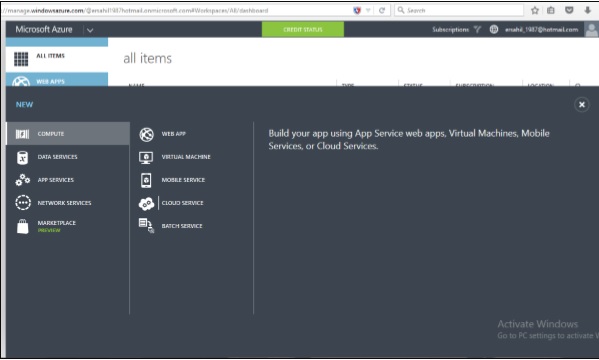This screenshot has height=360, width=599.
Task: Choose the Cloud Service option label
Action: tap(183, 203)
